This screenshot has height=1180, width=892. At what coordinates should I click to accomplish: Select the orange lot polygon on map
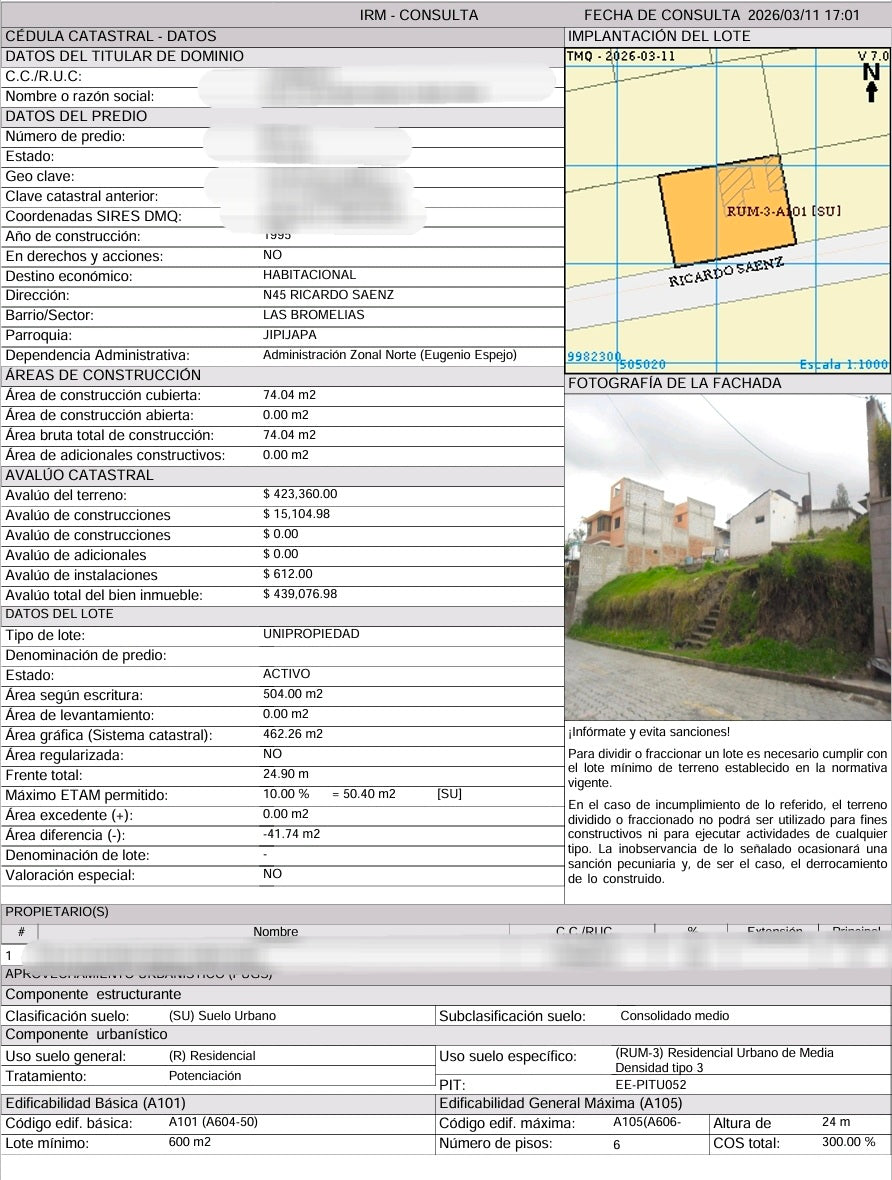click(x=727, y=211)
